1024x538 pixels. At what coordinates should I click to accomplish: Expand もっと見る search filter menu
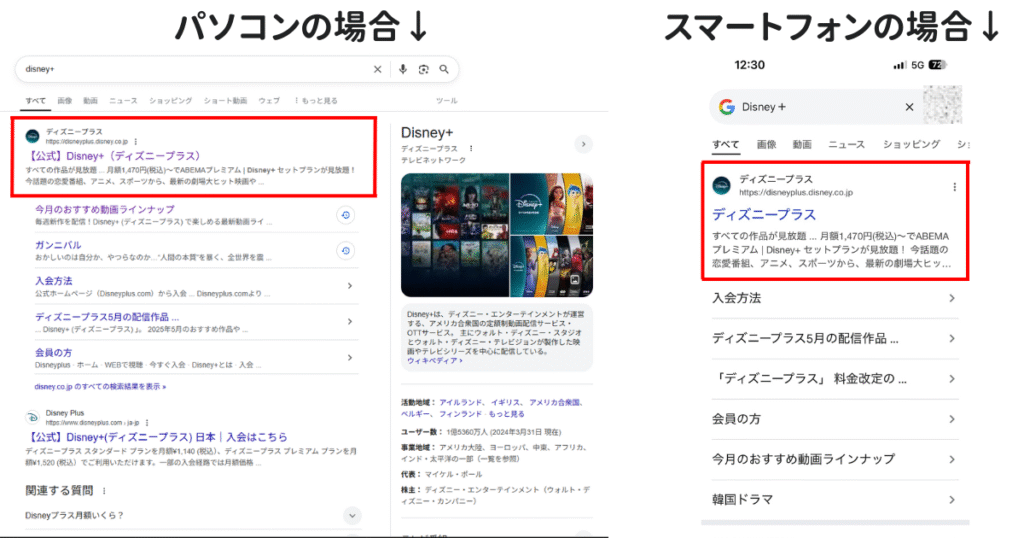click(316, 101)
